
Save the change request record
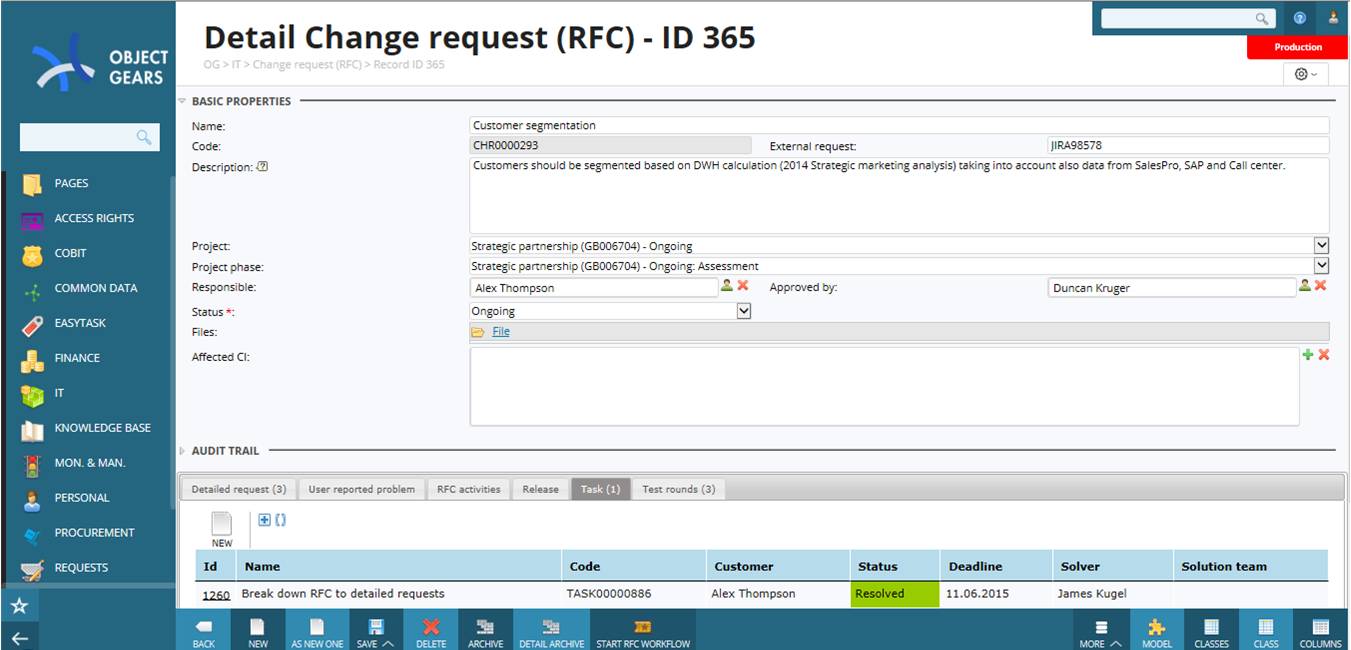pyautogui.click(x=374, y=633)
